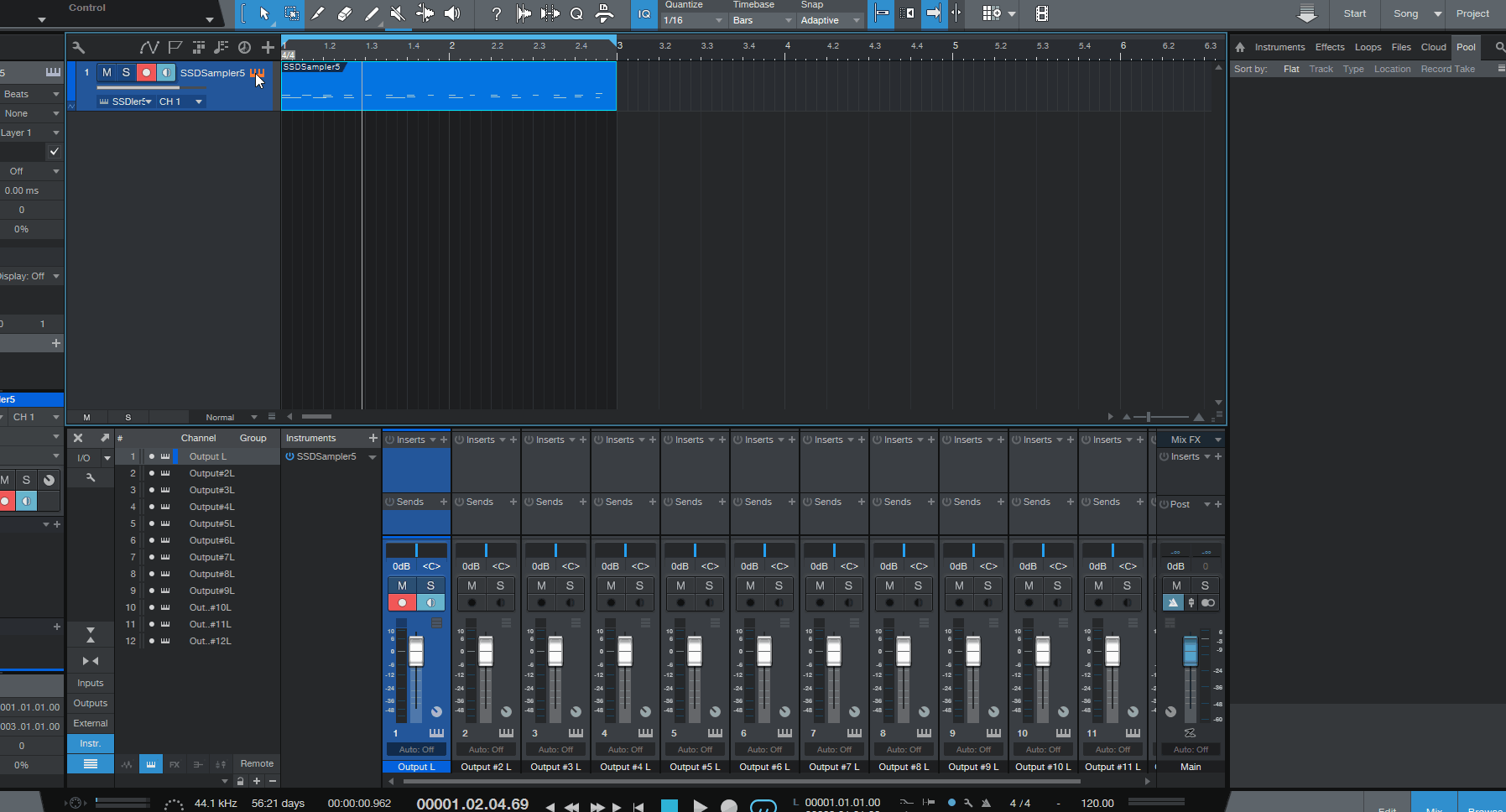1506x812 pixels.
Task: Select the Mute tool in toolbar
Action: click(x=398, y=13)
